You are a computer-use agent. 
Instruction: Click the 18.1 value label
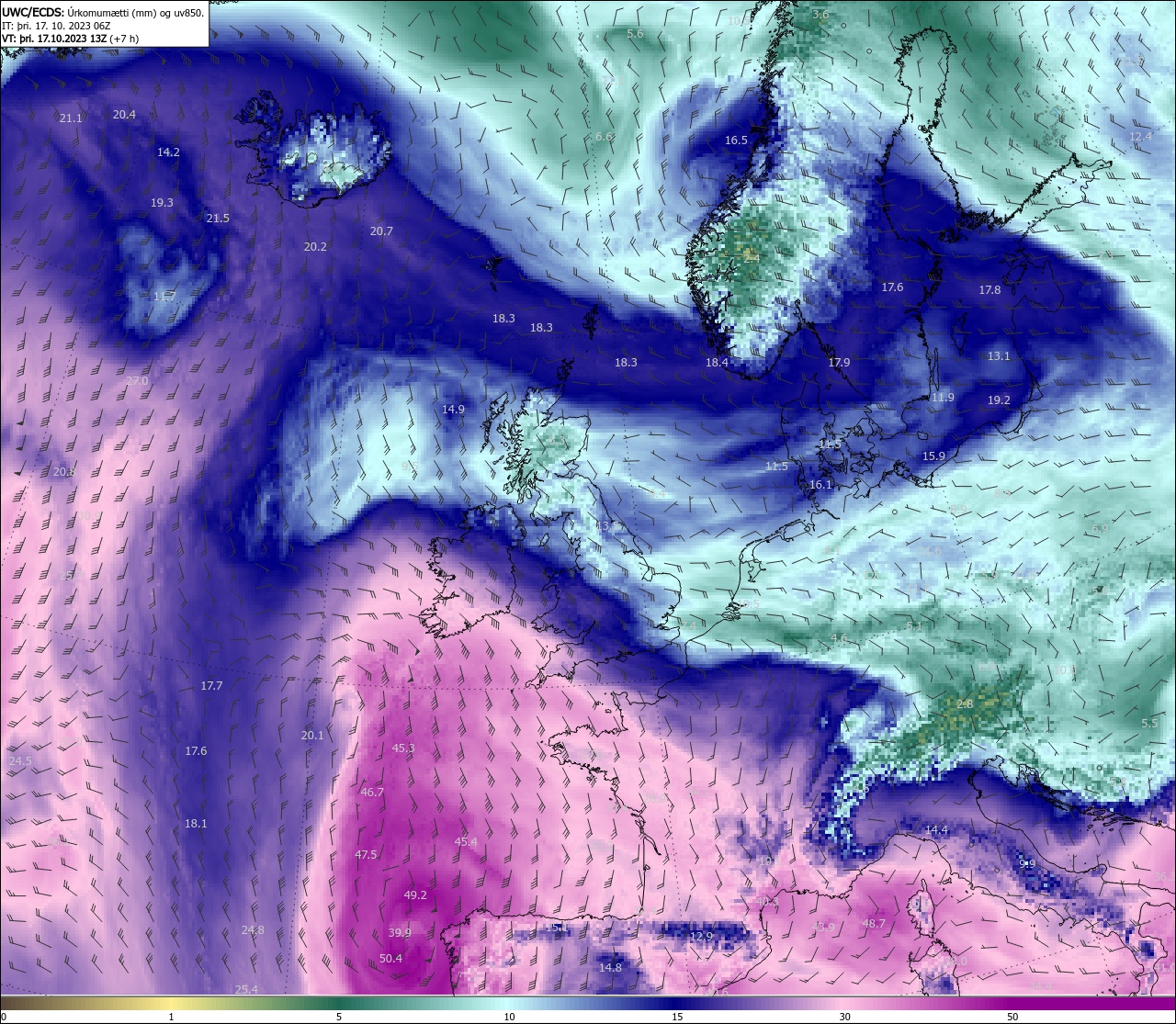pyautogui.click(x=196, y=824)
